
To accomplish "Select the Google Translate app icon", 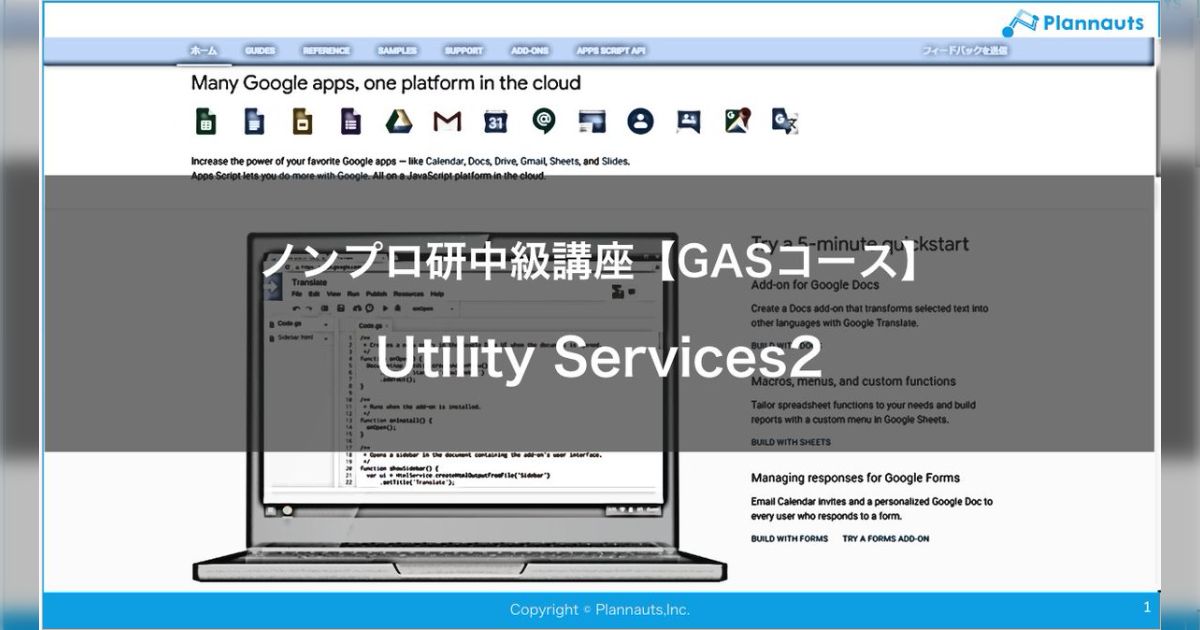I will [784, 121].
